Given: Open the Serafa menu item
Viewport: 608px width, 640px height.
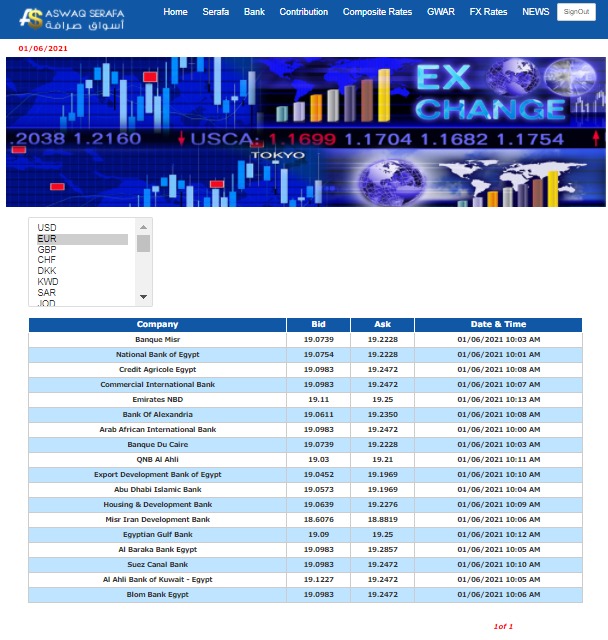Looking at the screenshot, I should 215,12.
